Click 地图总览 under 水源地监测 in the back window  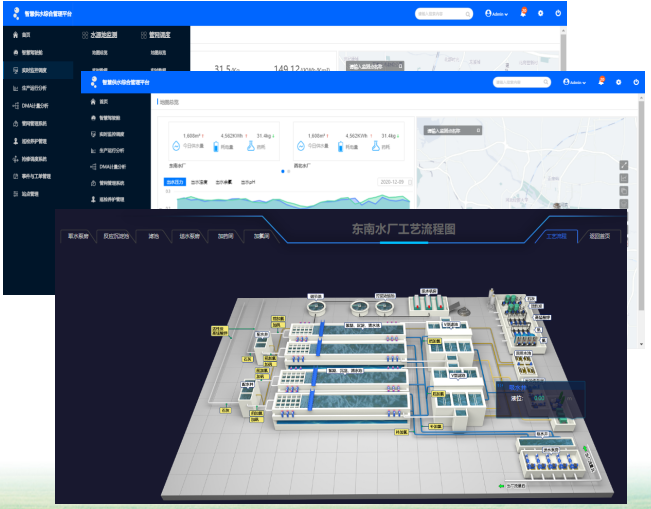[x=100, y=53]
